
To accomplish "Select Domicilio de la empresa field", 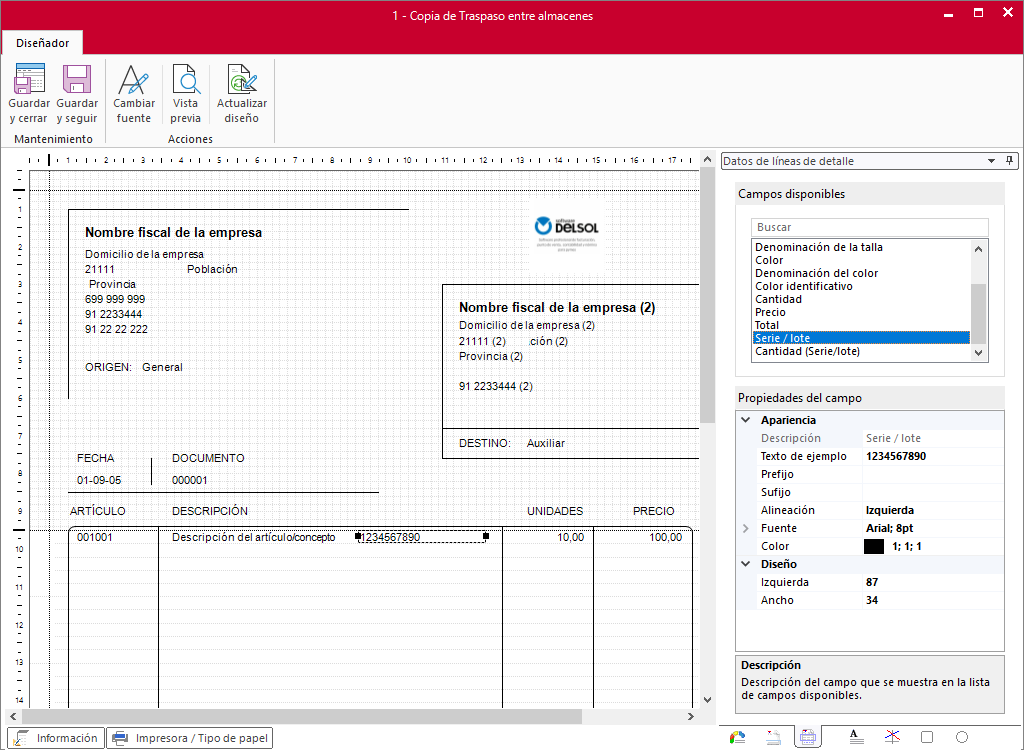I will (x=144, y=254).
